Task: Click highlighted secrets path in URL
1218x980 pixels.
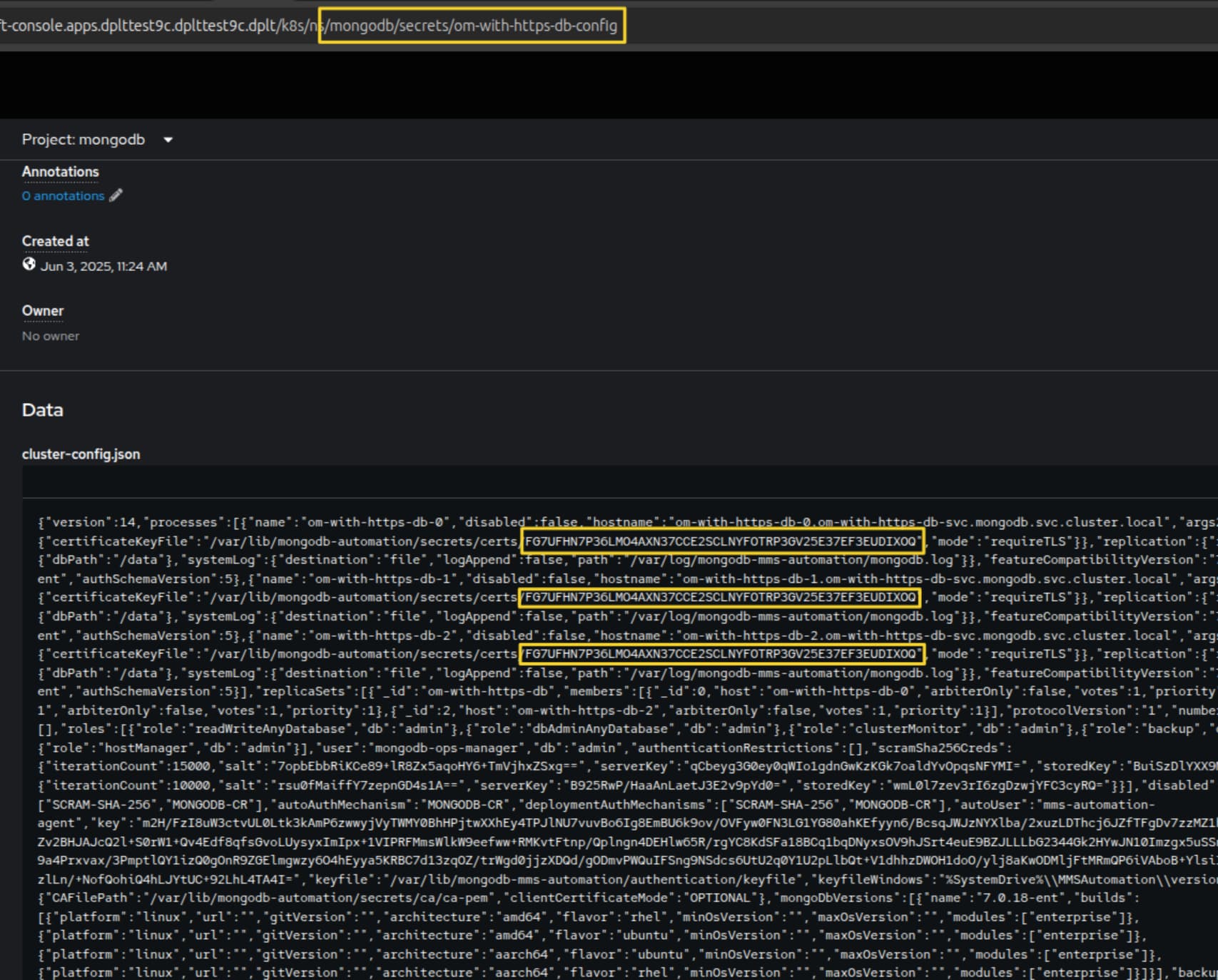Action: coord(472,26)
